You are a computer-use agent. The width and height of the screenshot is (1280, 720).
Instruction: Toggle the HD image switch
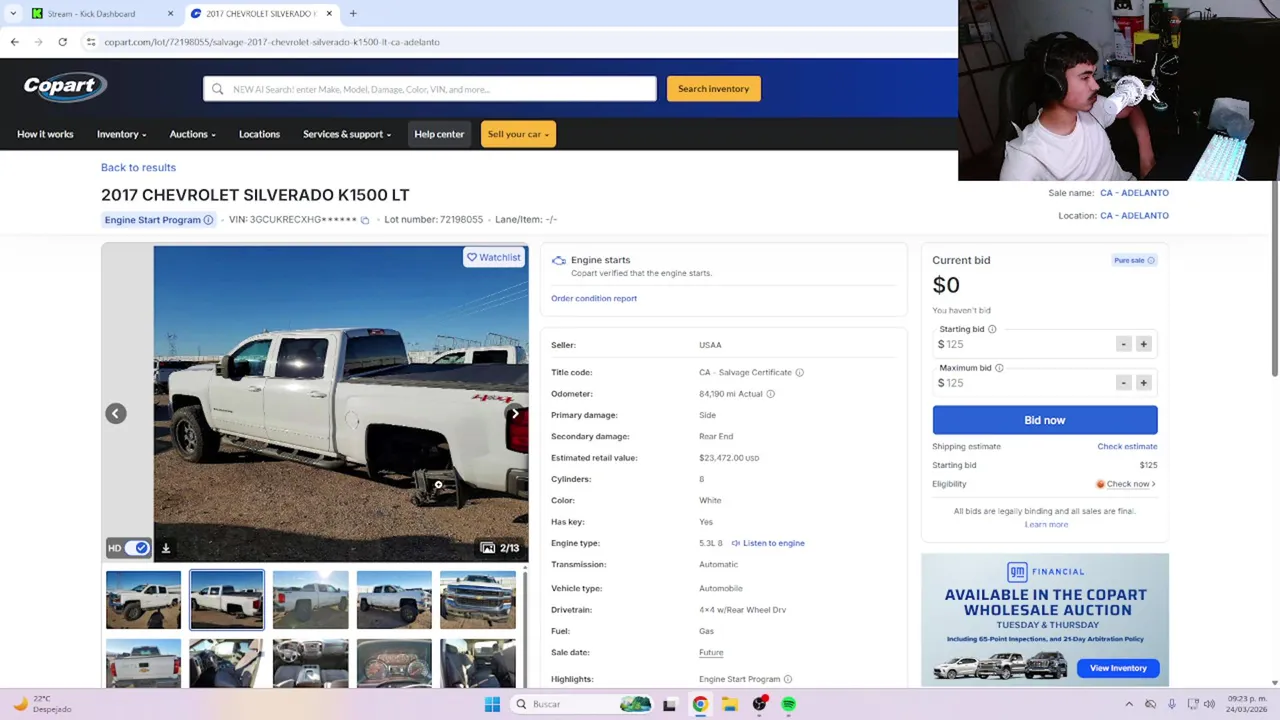point(137,548)
